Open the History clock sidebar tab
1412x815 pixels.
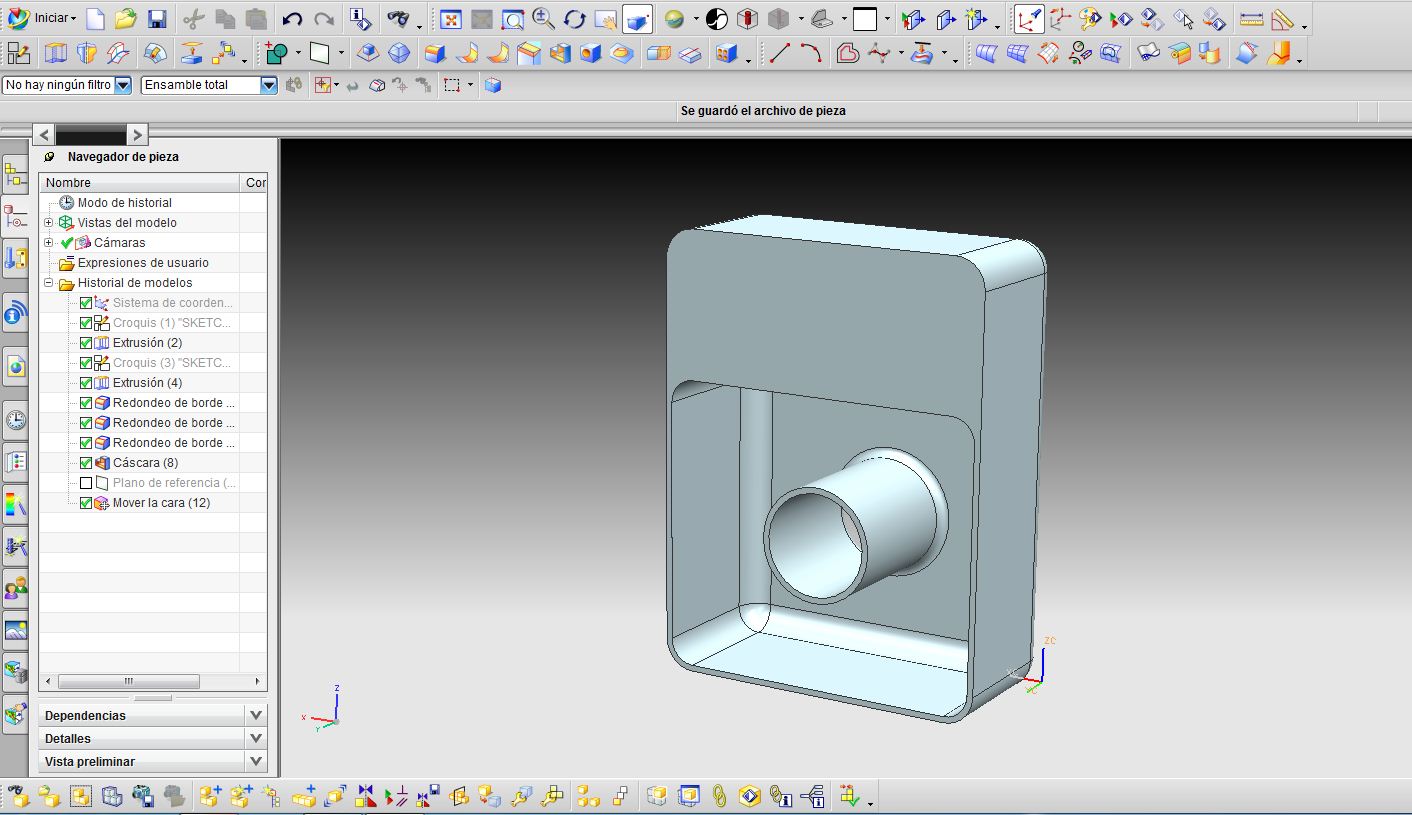point(15,420)
